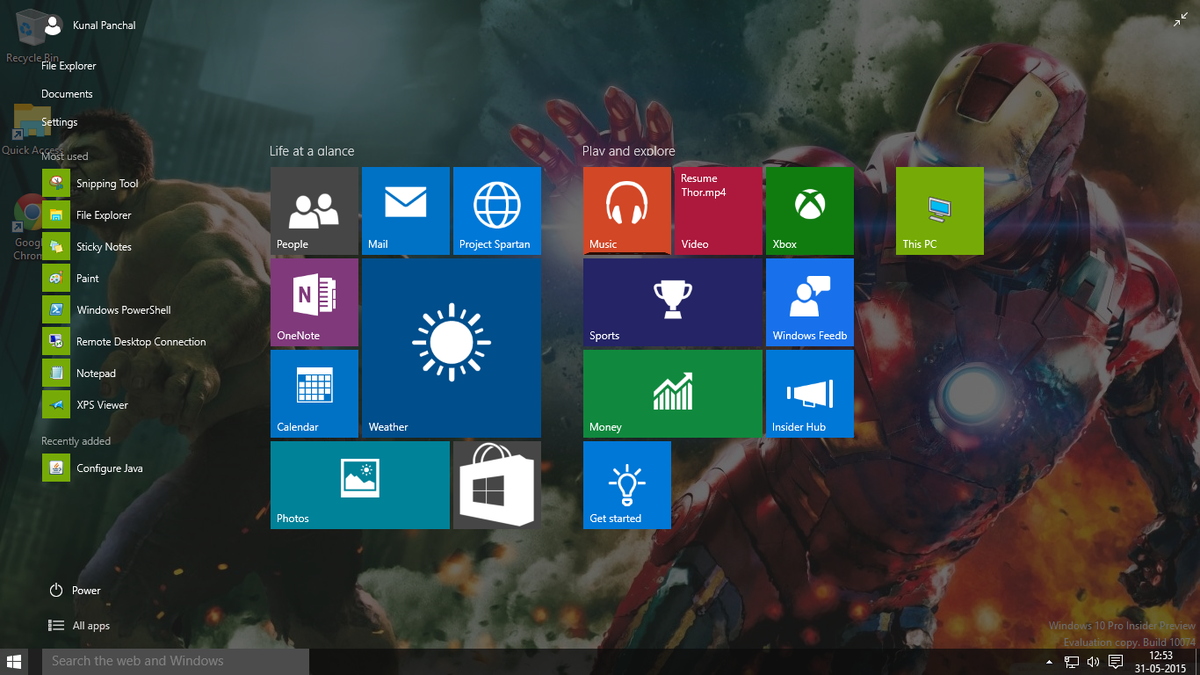This screenshot has width=1200, height=675.
Task: Open the Store shopping bag tile
Action: tap(497, 485)
